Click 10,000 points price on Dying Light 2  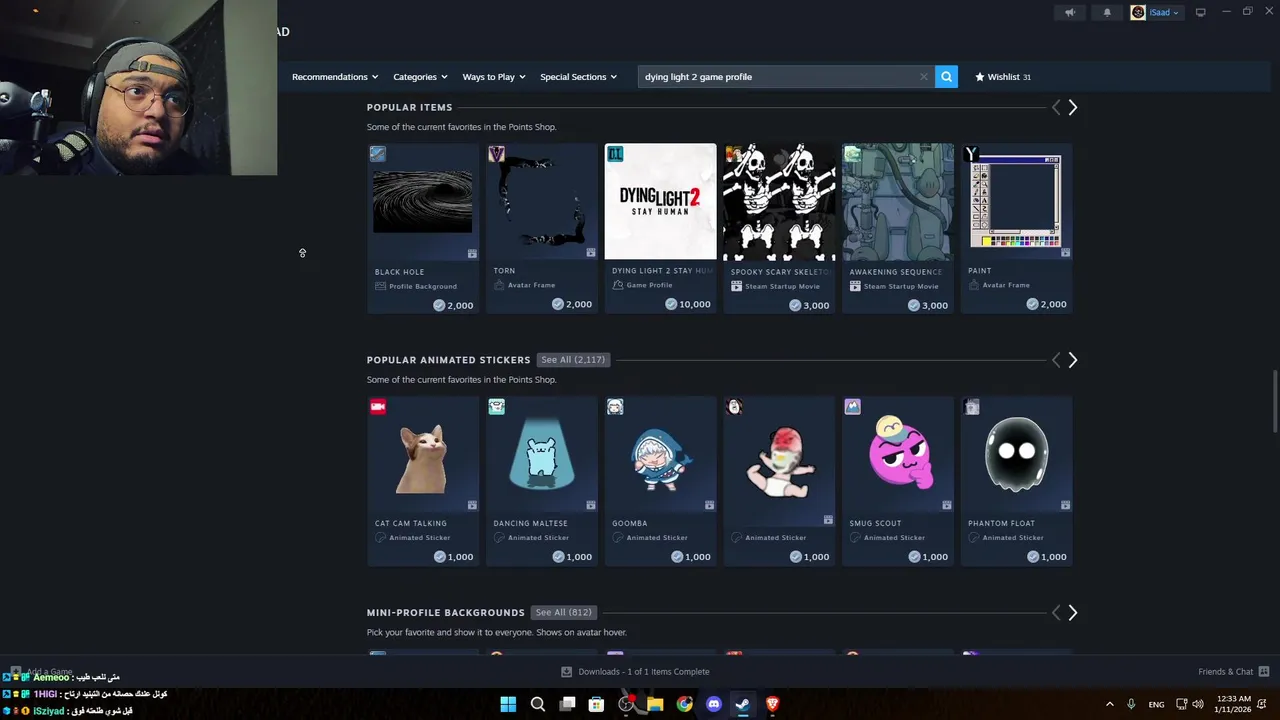click(x=688, y=305)
